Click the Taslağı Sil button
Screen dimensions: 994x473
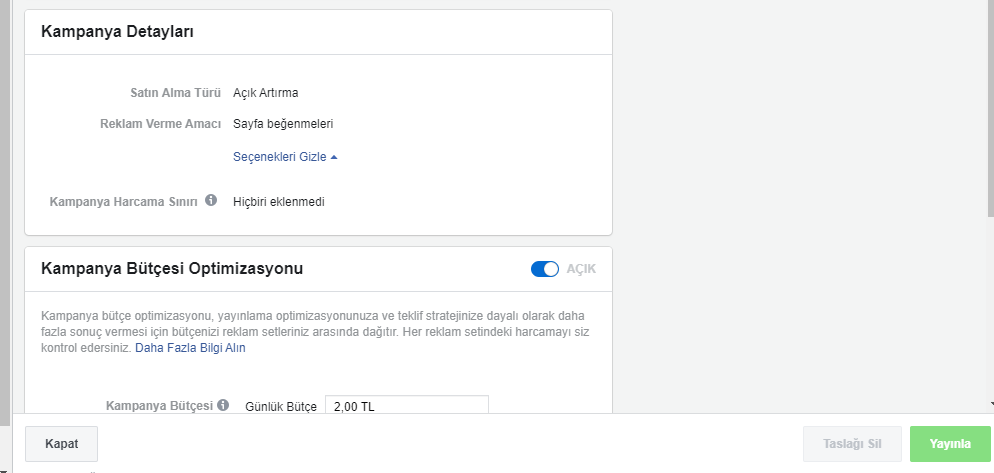pos(852,444)
